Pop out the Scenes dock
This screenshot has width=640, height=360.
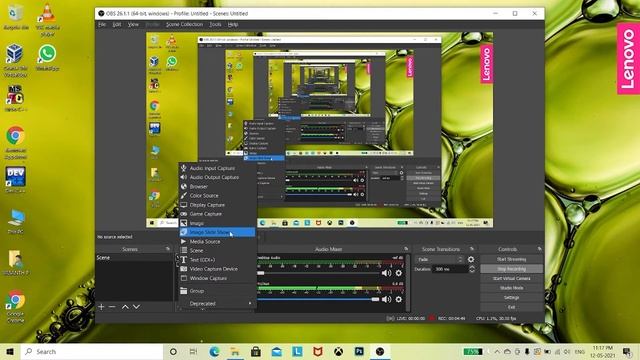pos(168,249)
